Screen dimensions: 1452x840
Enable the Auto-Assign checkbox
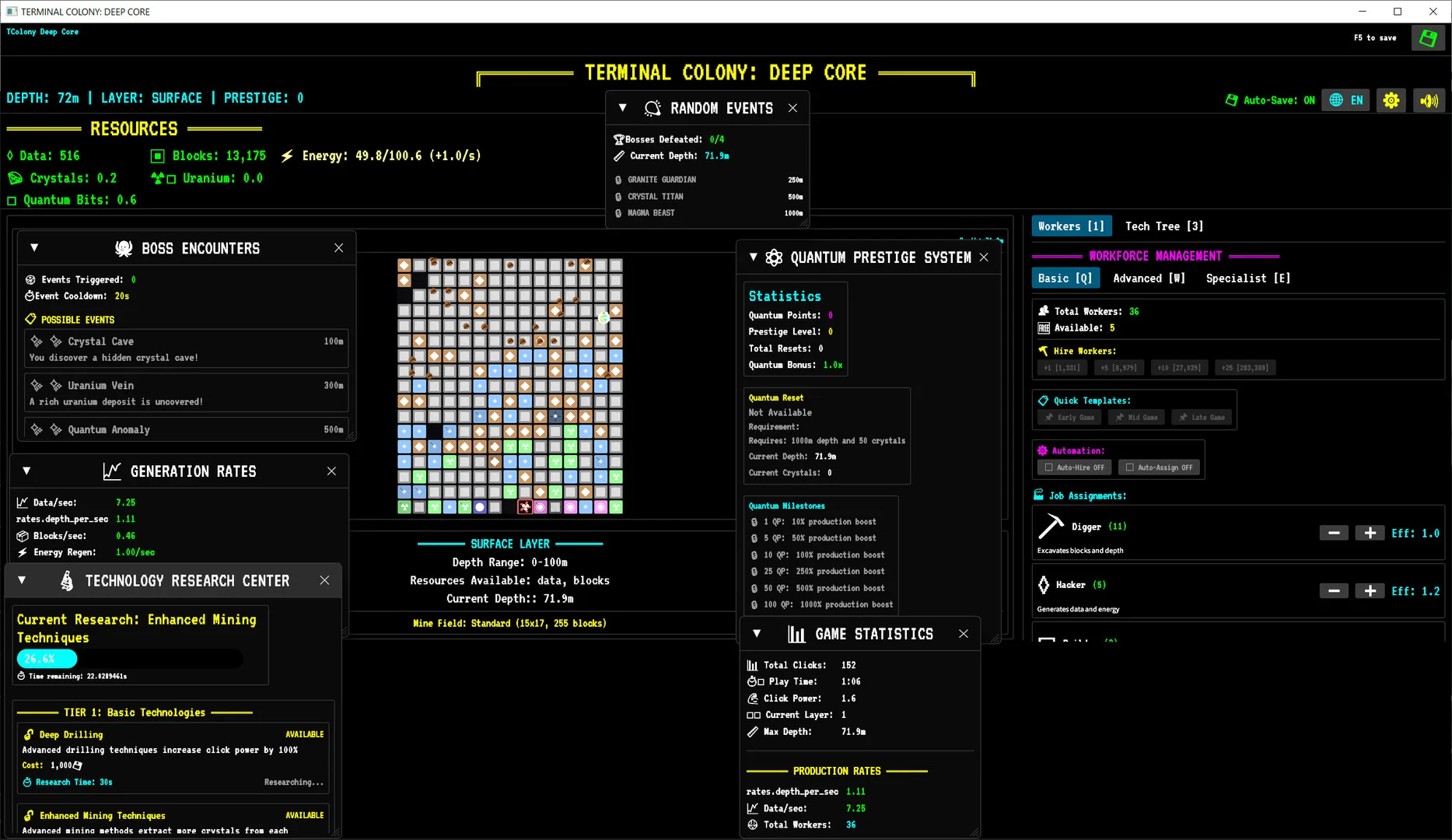click(1130, 467)
